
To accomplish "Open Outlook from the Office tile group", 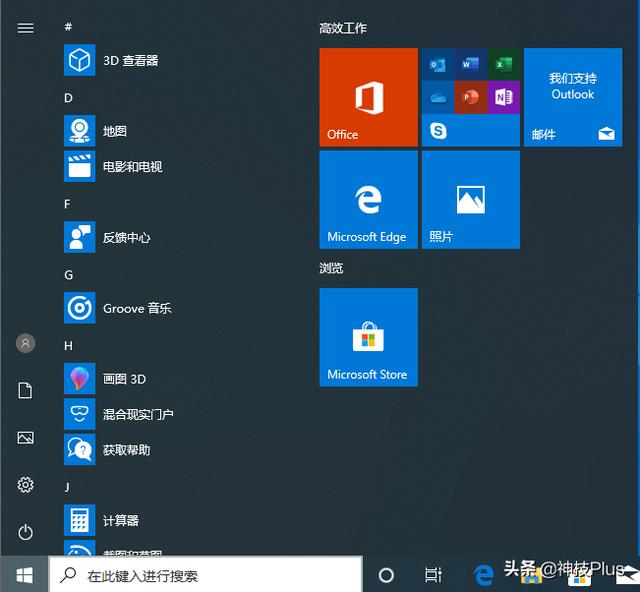I will point(438,64).
